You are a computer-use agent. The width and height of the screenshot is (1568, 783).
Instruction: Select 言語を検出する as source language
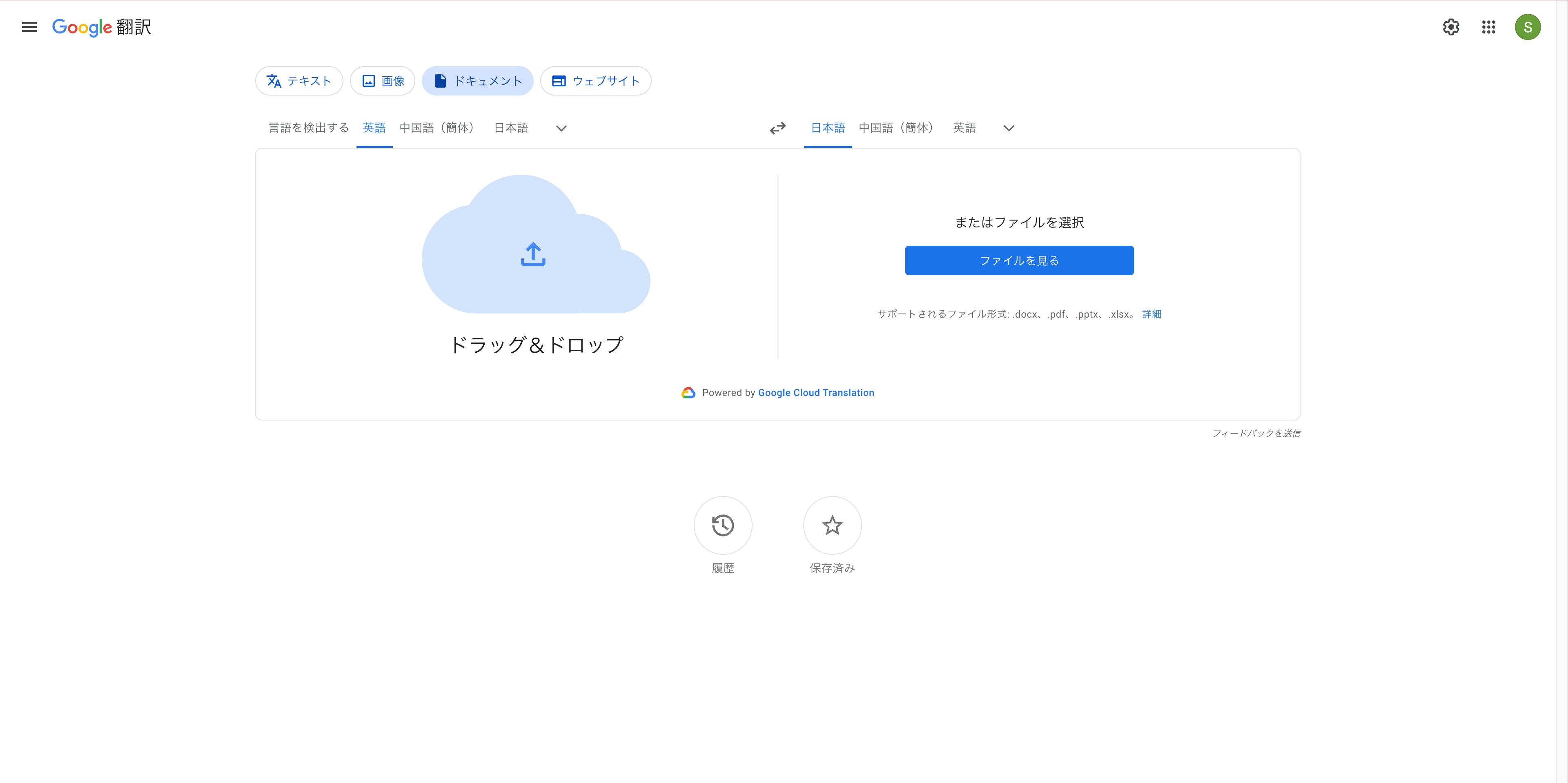tap(309, 128)
